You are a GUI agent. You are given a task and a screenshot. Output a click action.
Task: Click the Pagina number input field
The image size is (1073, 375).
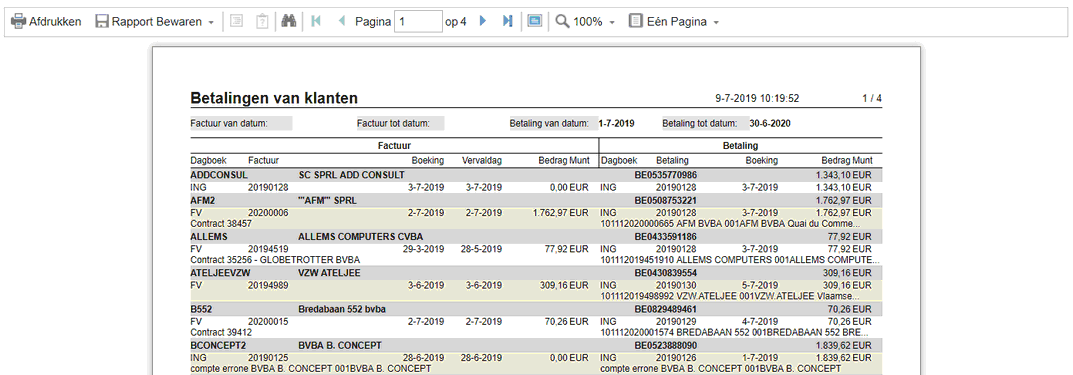(418, 22)
